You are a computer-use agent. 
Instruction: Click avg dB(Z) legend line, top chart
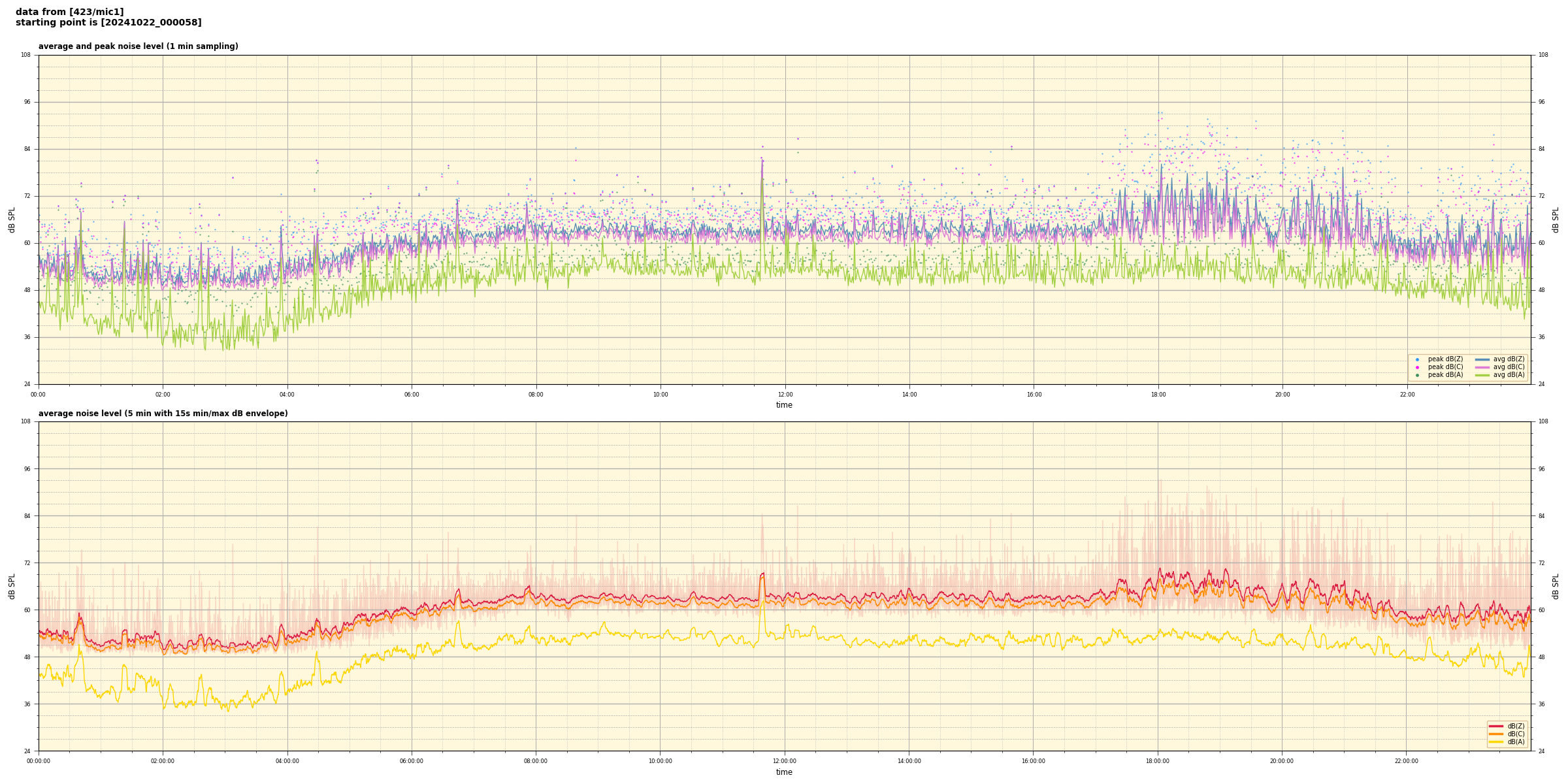click(x=1482, y=359)
